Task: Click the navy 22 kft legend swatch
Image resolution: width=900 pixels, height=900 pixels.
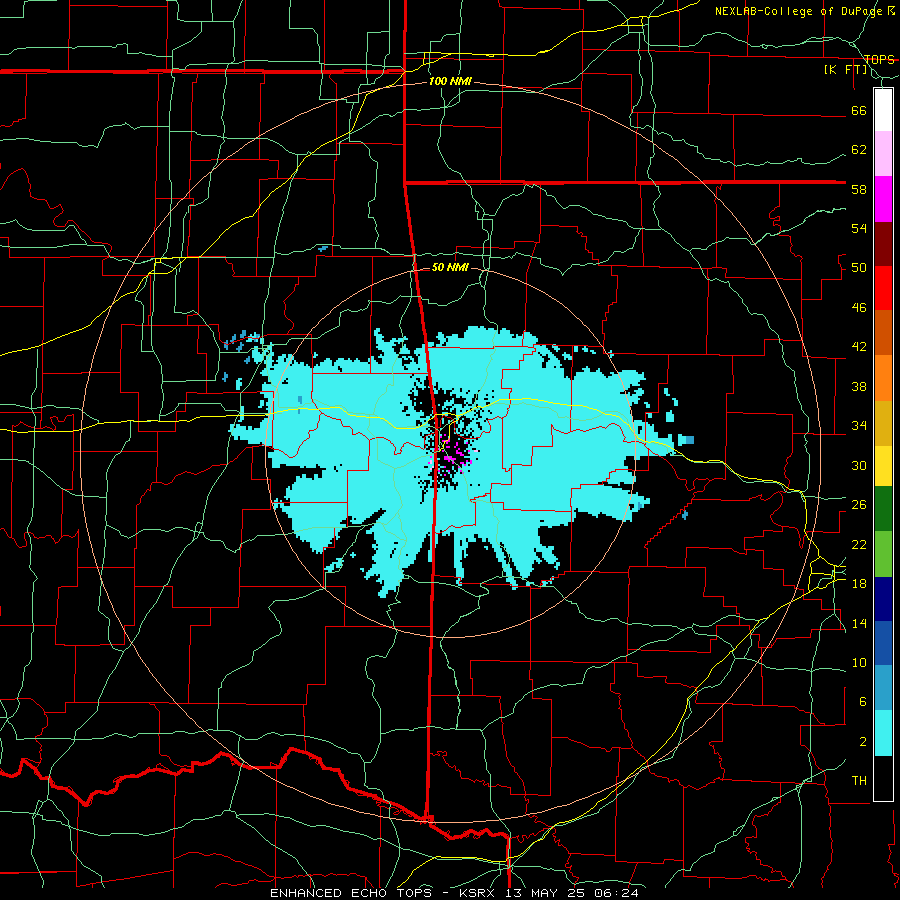Action: pos(883,599)
